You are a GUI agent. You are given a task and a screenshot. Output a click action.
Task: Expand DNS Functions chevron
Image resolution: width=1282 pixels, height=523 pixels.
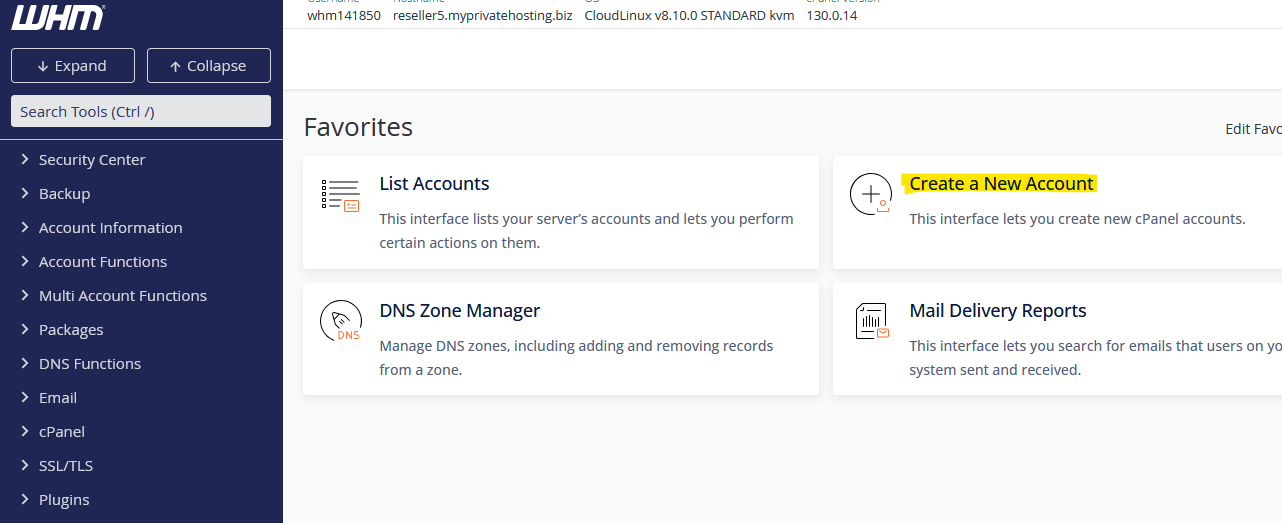pyautogui.click(x=25, y=364)
